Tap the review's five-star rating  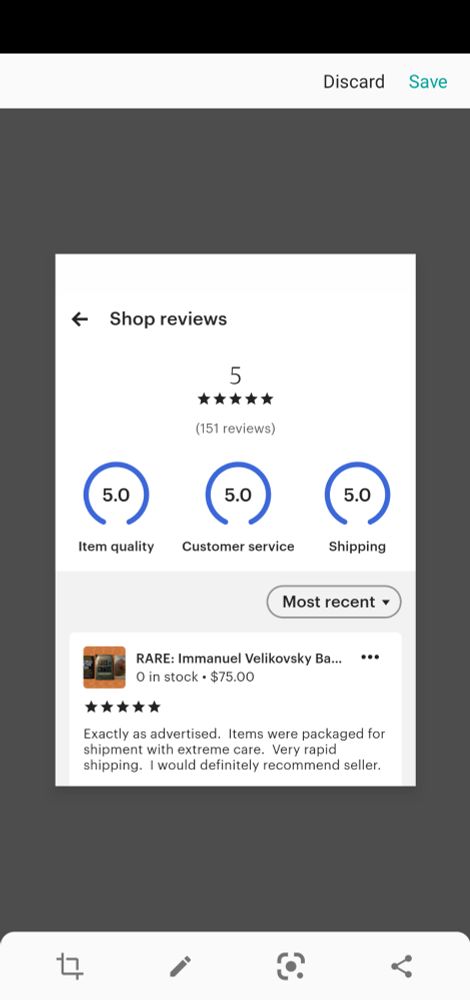click(122, 707)
